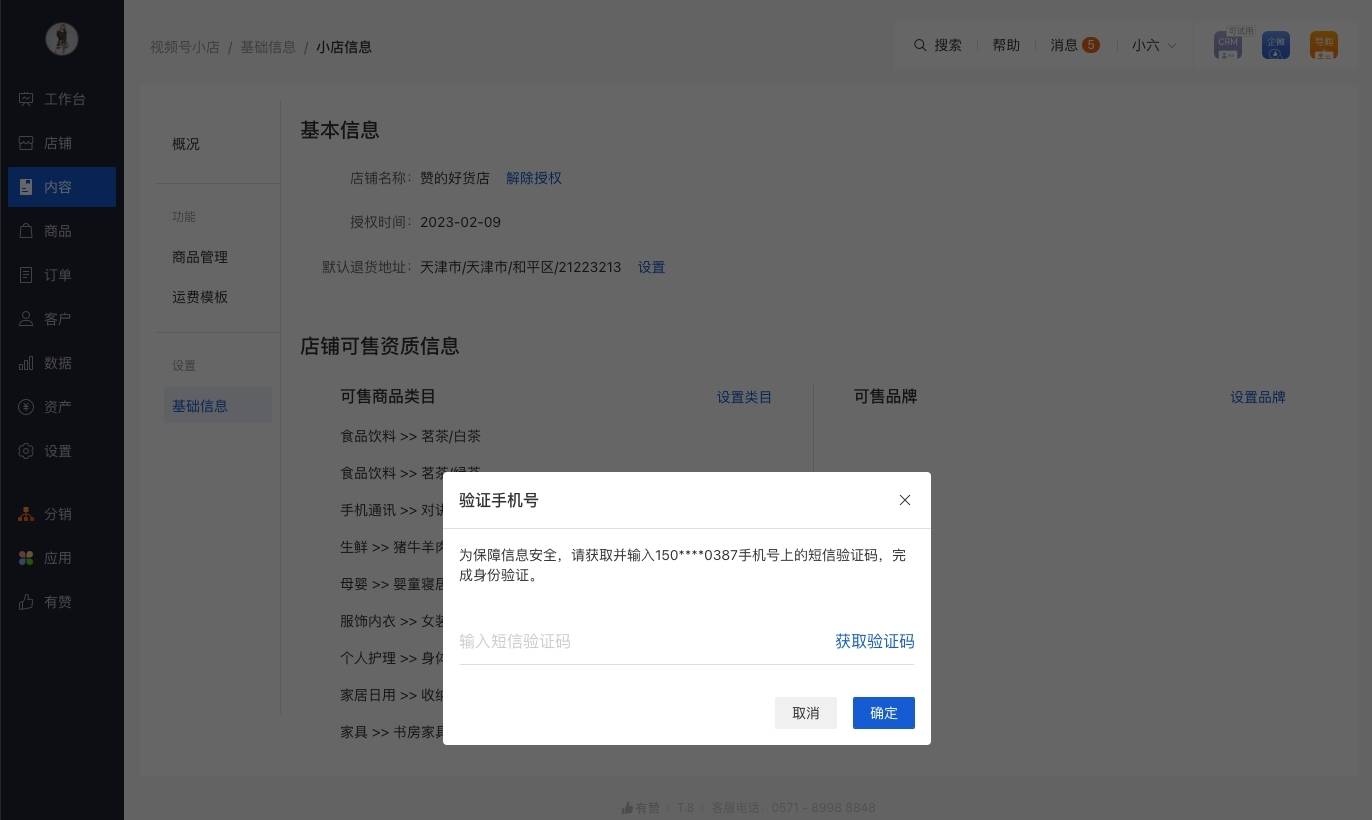
Task: Open 店铺 in the sidebar
Action: 62,143
